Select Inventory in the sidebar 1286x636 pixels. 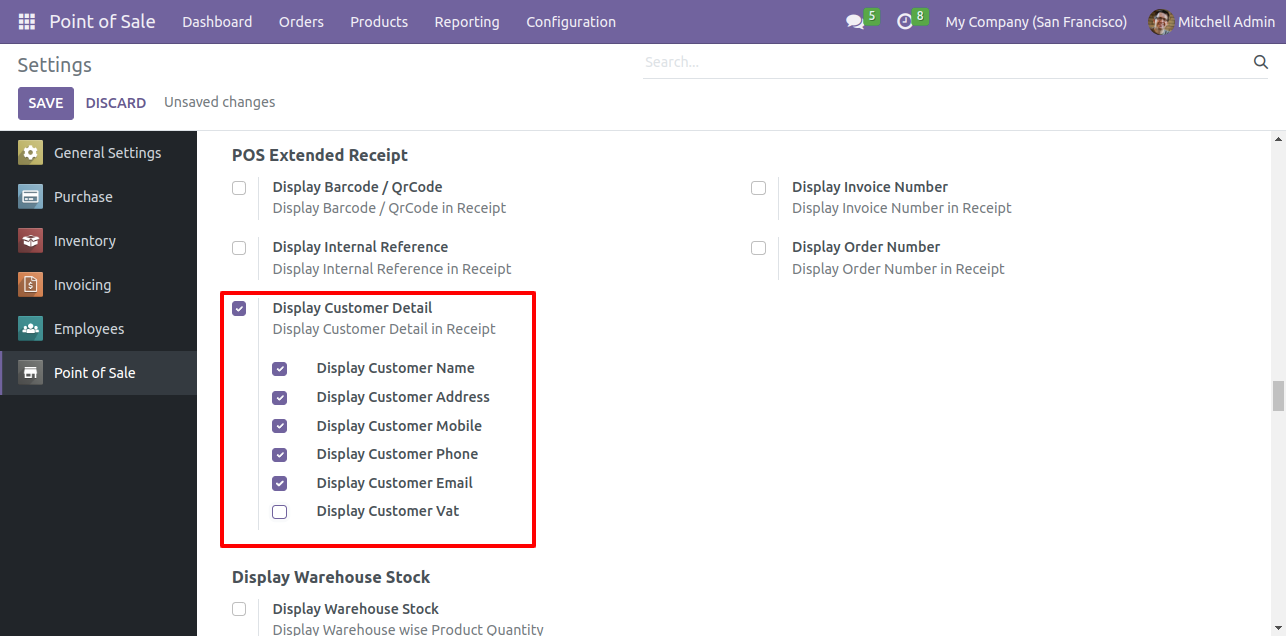98,241
